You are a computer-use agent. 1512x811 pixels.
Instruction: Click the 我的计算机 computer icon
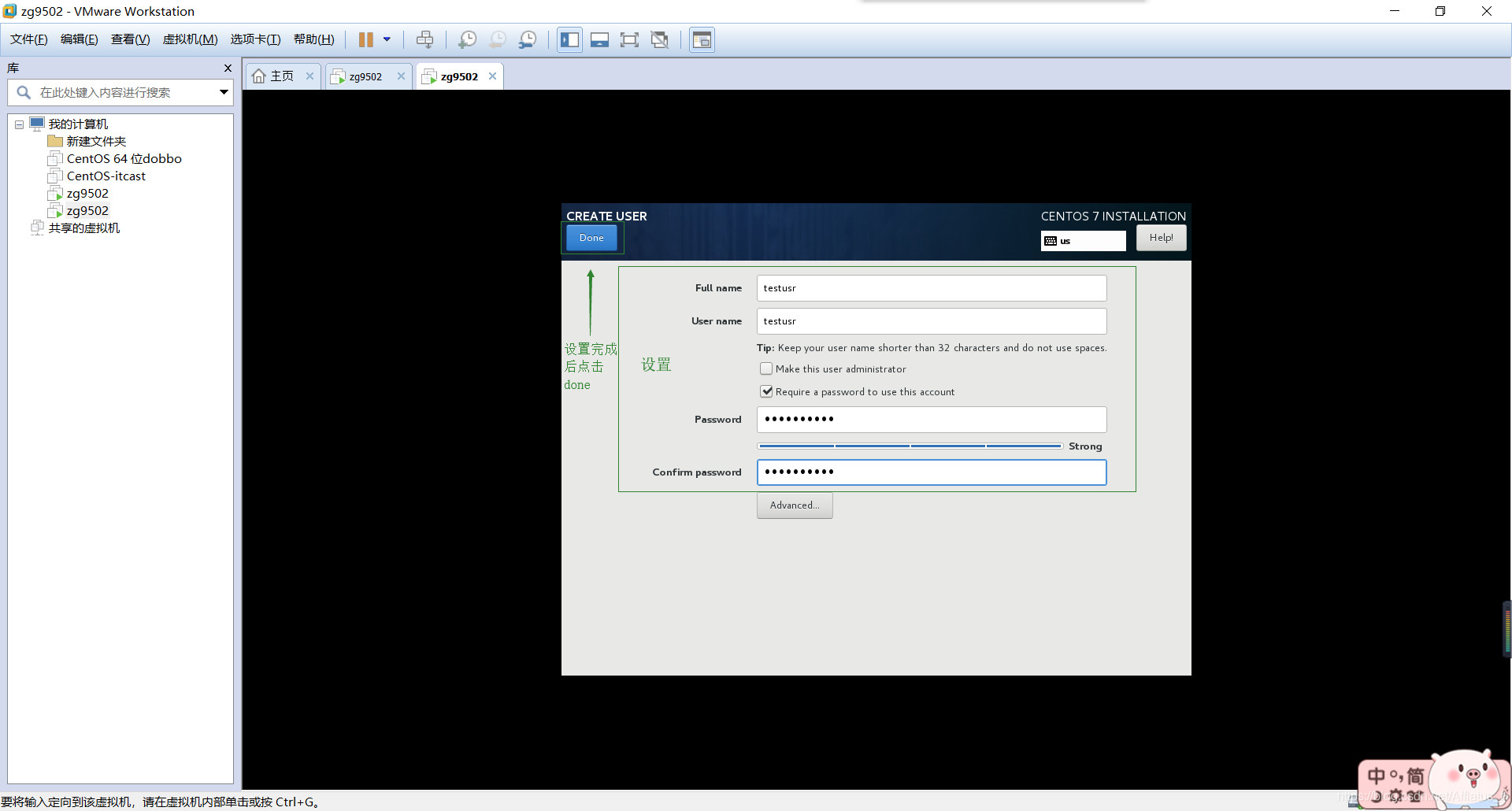point(37,124)
